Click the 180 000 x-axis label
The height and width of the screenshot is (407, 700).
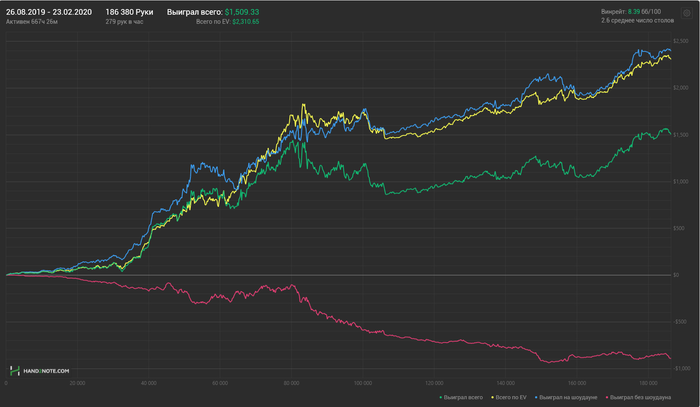point(648,383)
